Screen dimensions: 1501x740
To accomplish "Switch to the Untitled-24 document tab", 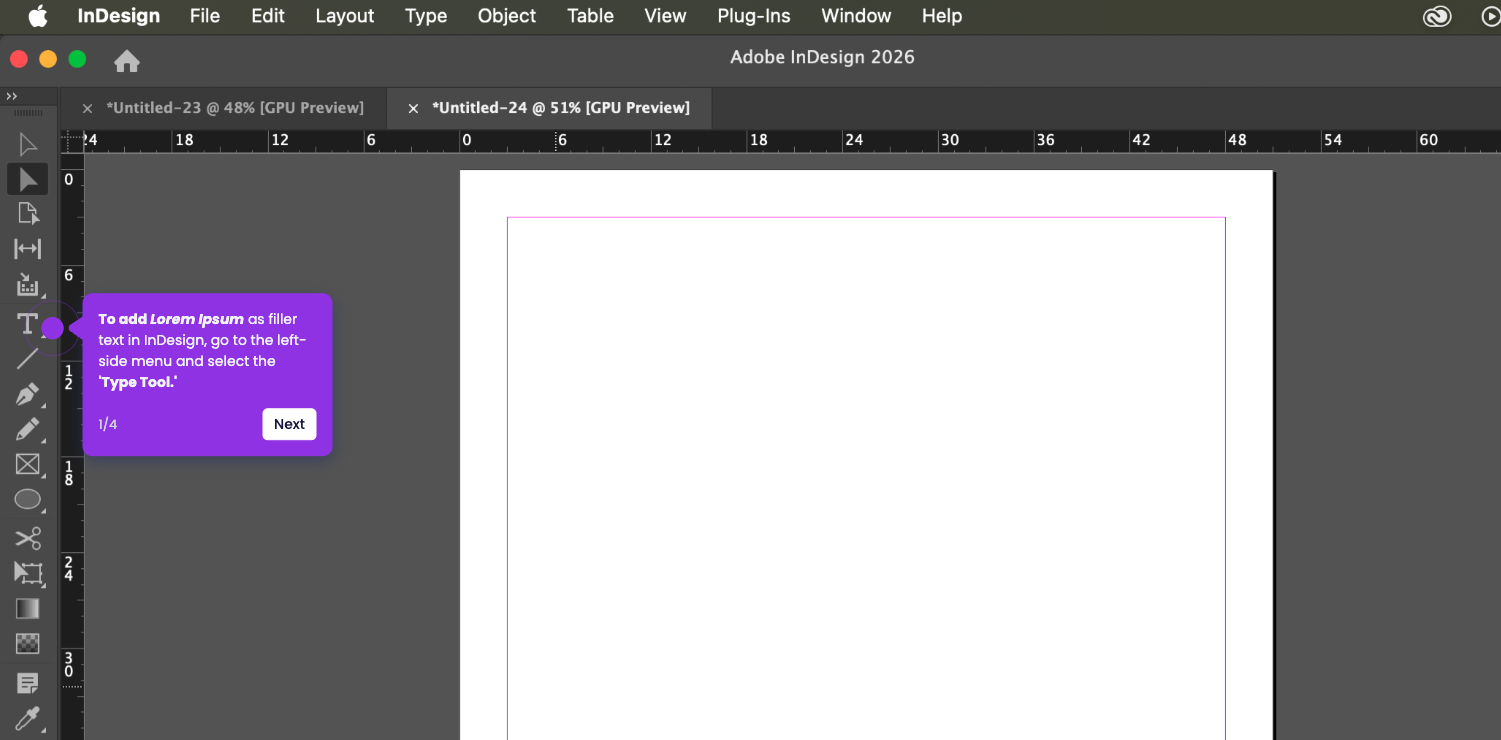I will 561,108.
